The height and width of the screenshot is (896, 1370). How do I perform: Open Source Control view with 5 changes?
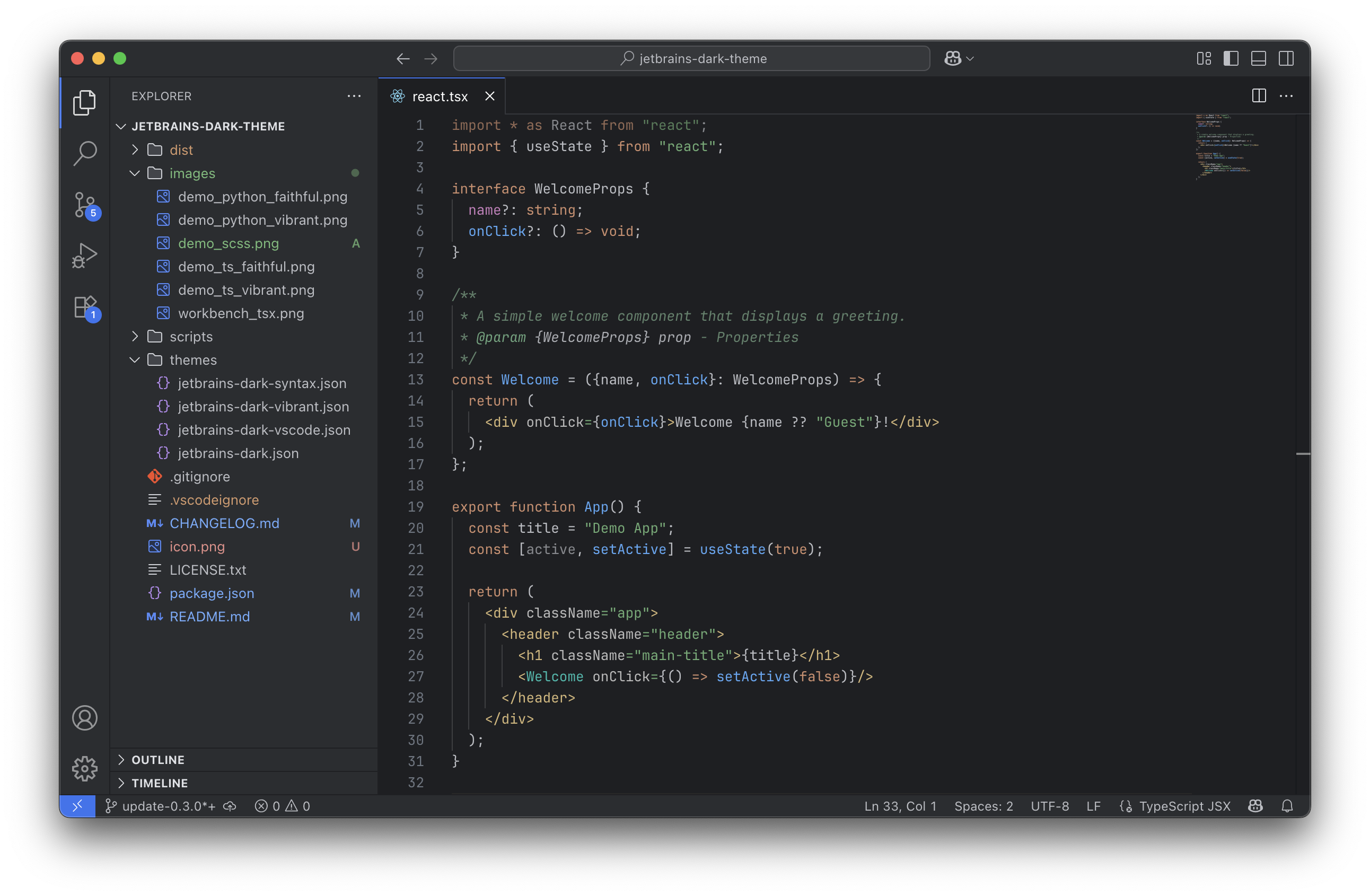tap(85, 205)
